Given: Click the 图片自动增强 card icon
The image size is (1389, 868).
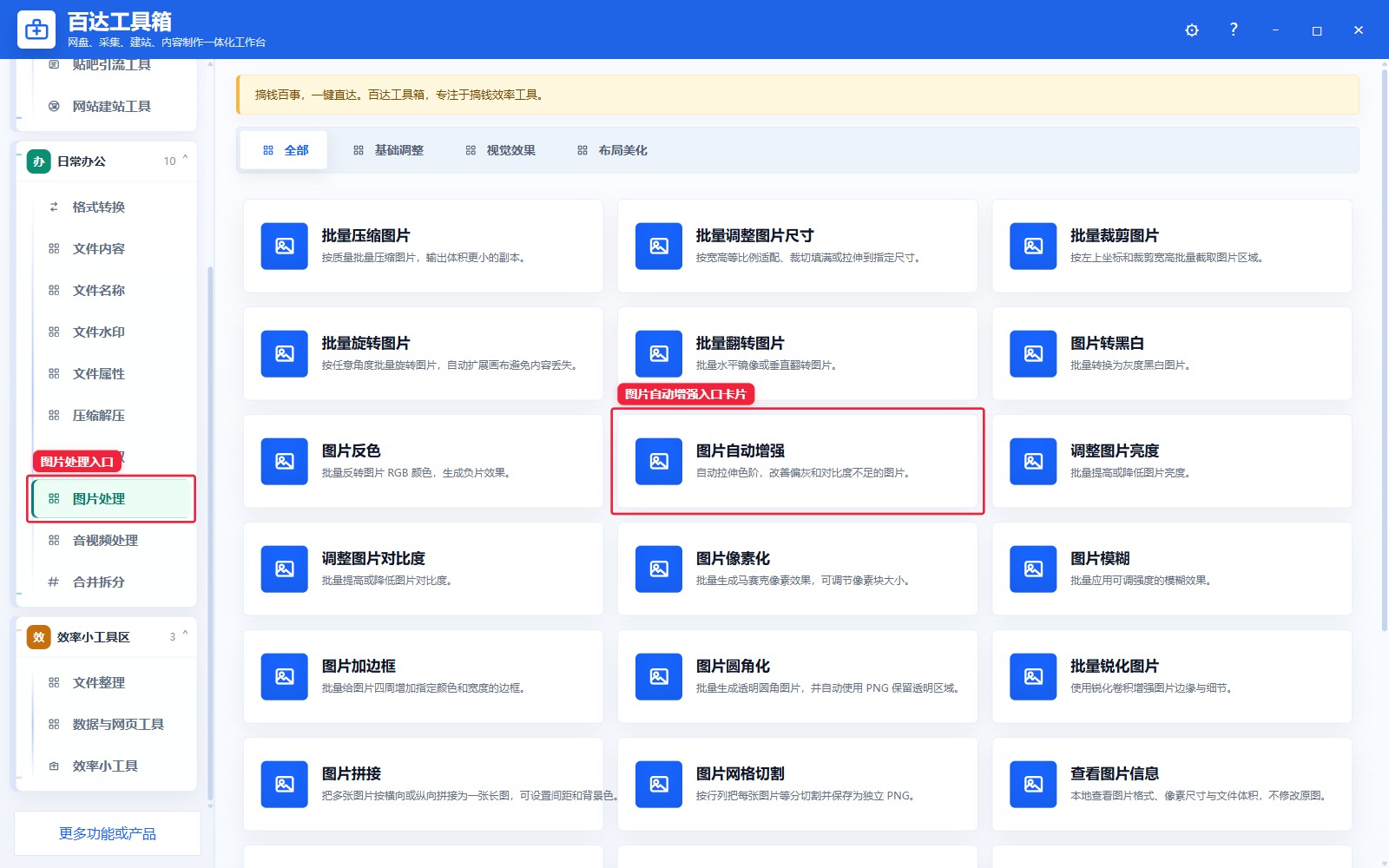Looking at the screenshot, I should (x=659, y=462).
